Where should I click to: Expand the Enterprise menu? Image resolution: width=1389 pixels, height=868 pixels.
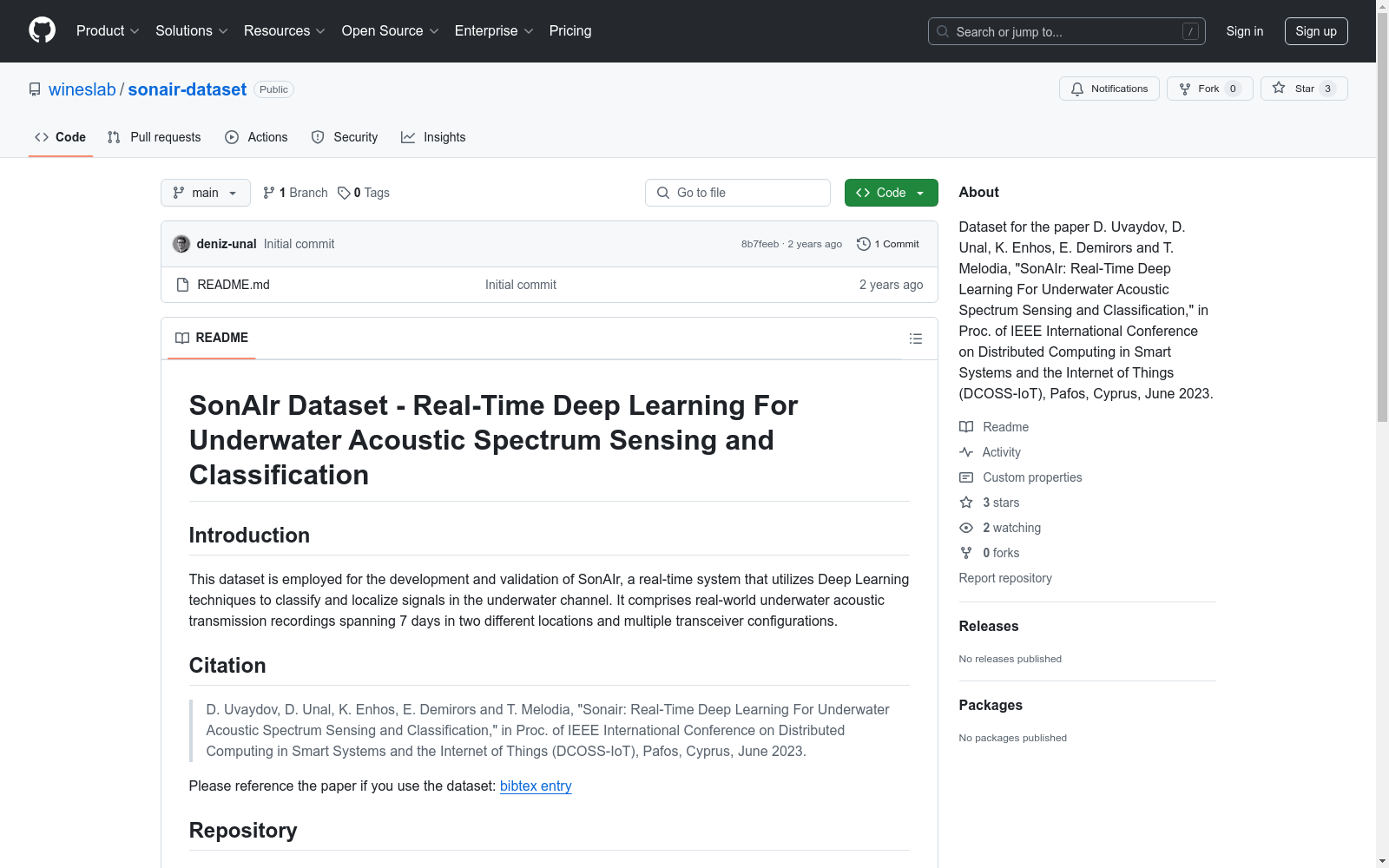[x=494, y=31]
